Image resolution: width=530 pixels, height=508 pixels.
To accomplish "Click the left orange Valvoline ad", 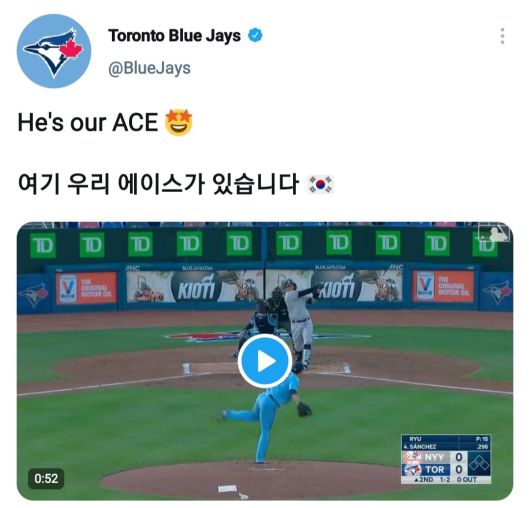I will click(86, 288).
